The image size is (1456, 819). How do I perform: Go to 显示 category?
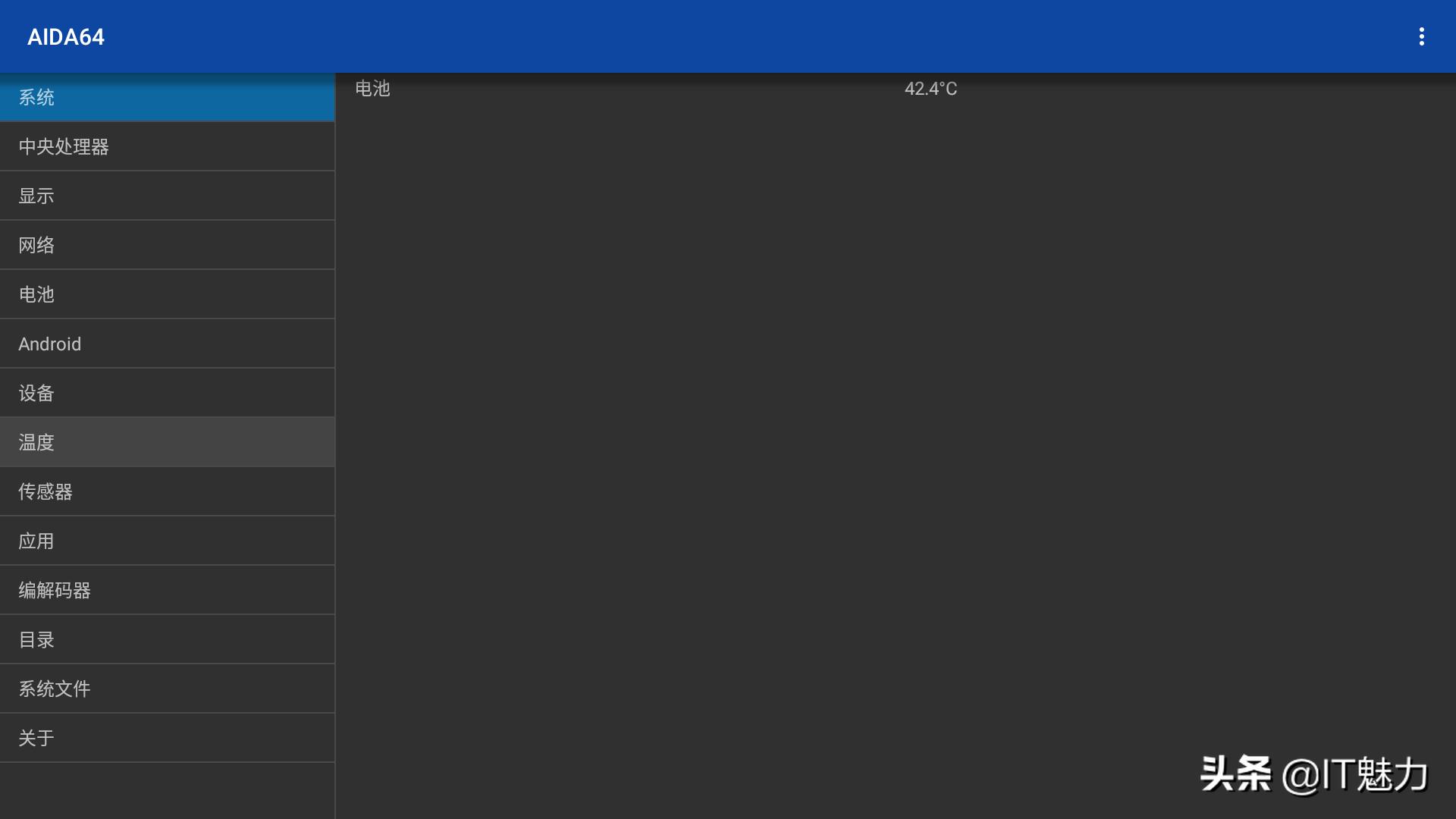[167, 196]
